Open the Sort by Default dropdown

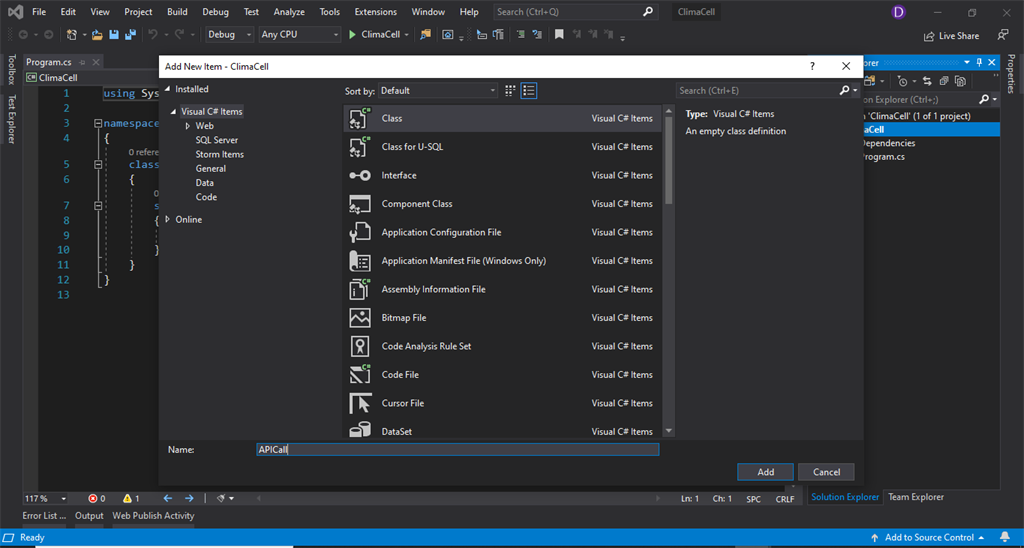438,90
